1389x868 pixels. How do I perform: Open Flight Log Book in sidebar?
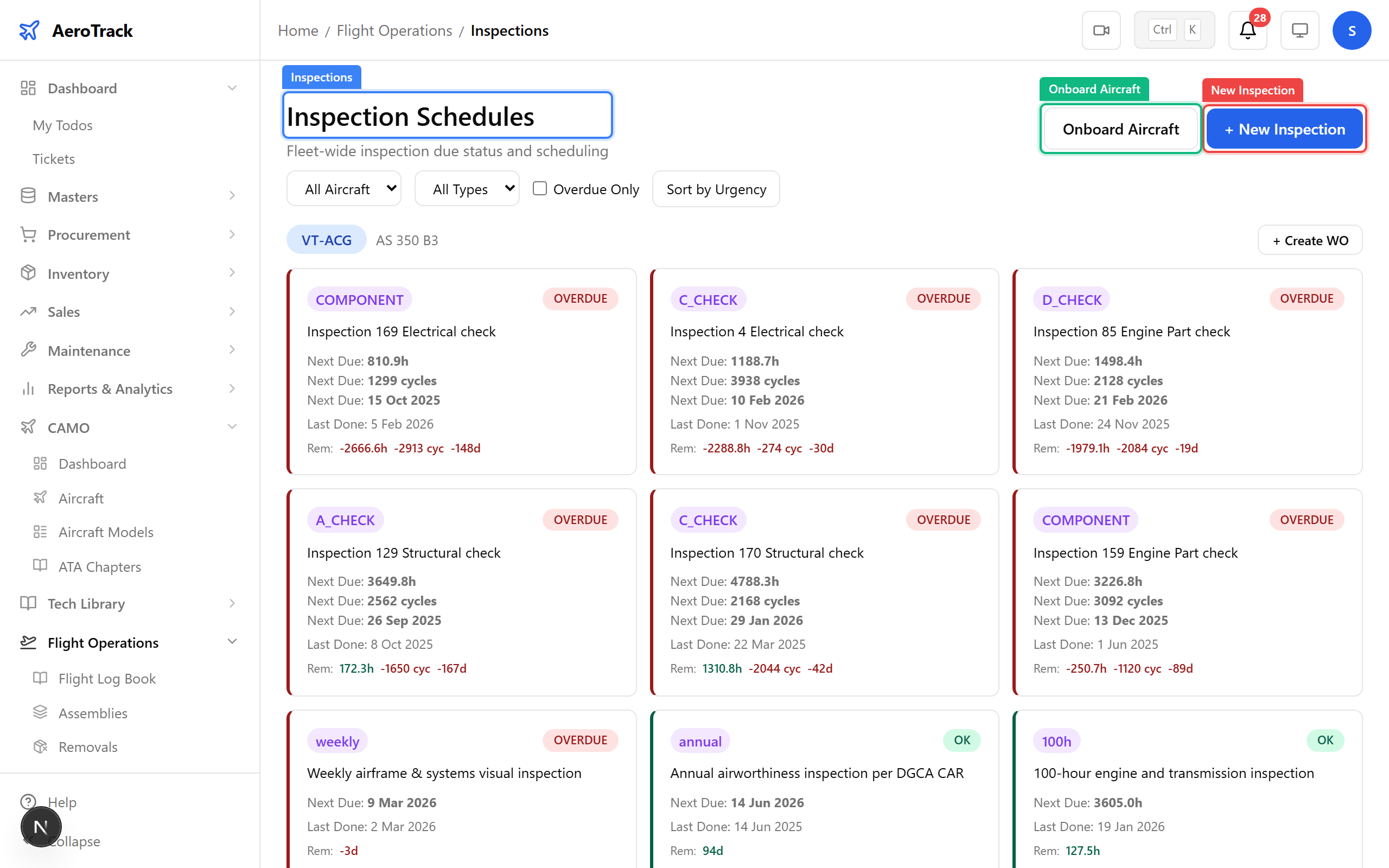(106, 678)
